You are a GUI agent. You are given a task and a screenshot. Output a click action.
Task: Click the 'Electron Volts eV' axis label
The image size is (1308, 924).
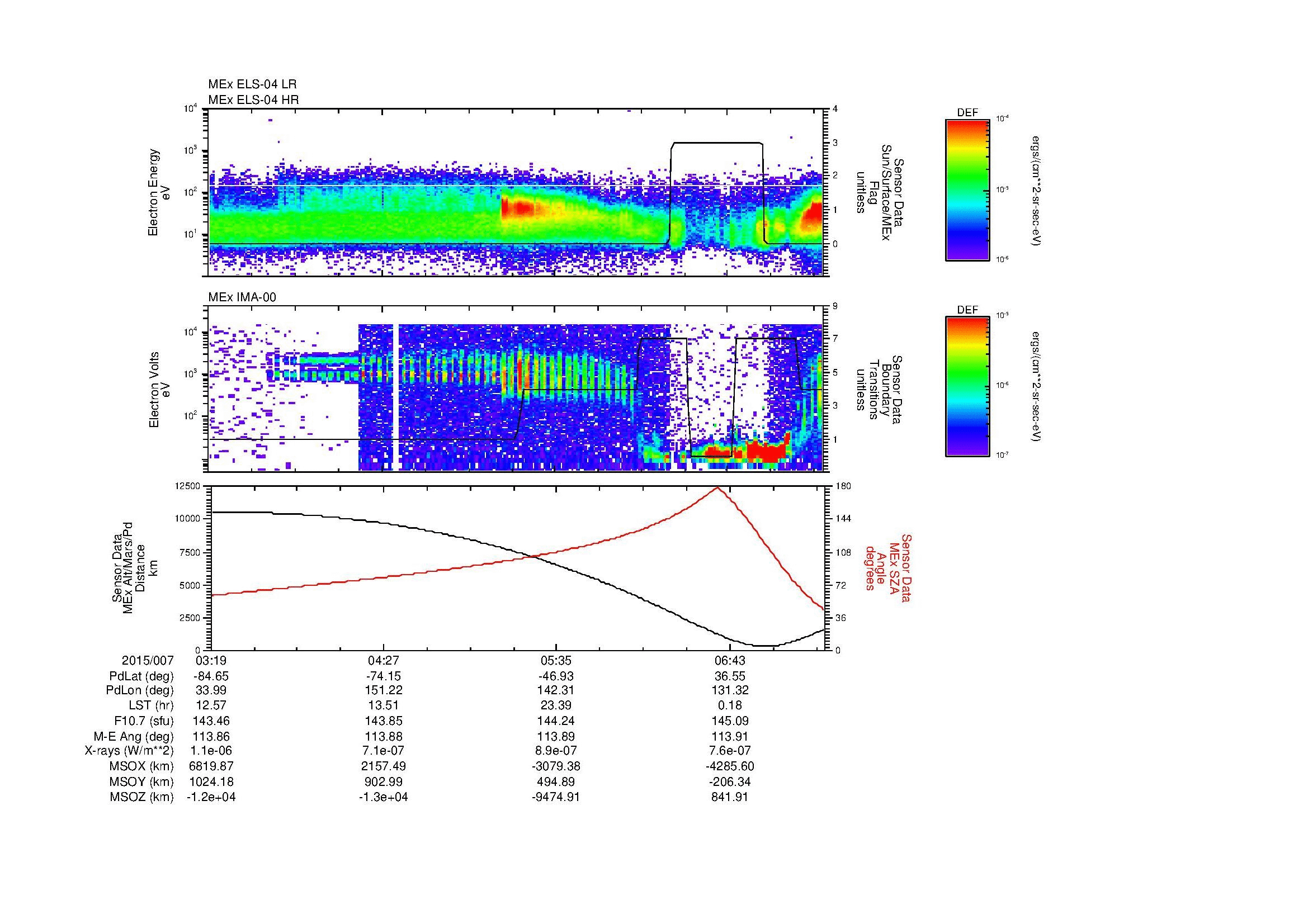click(159, 390)
